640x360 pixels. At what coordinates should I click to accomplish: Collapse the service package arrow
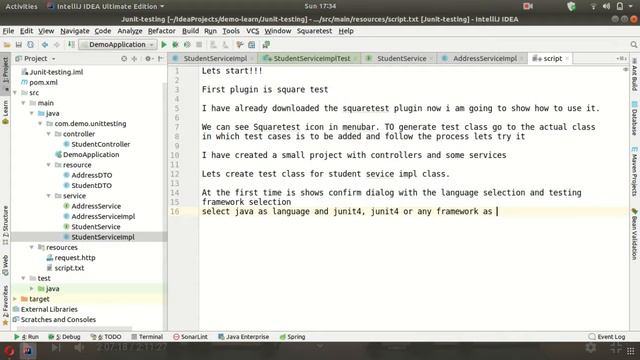tap(49, 196)
